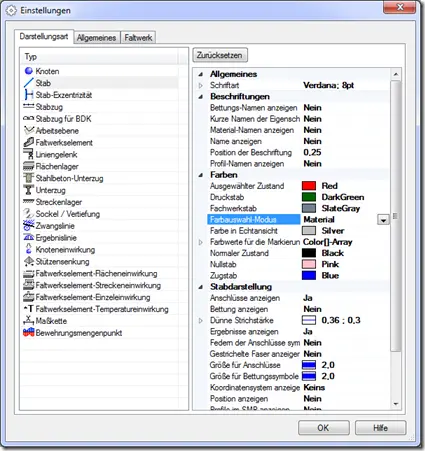This screenshot has height=451, width=425.
Task: Click the Bewehrungsmengenpunkt icon
Action: (29, 332)
